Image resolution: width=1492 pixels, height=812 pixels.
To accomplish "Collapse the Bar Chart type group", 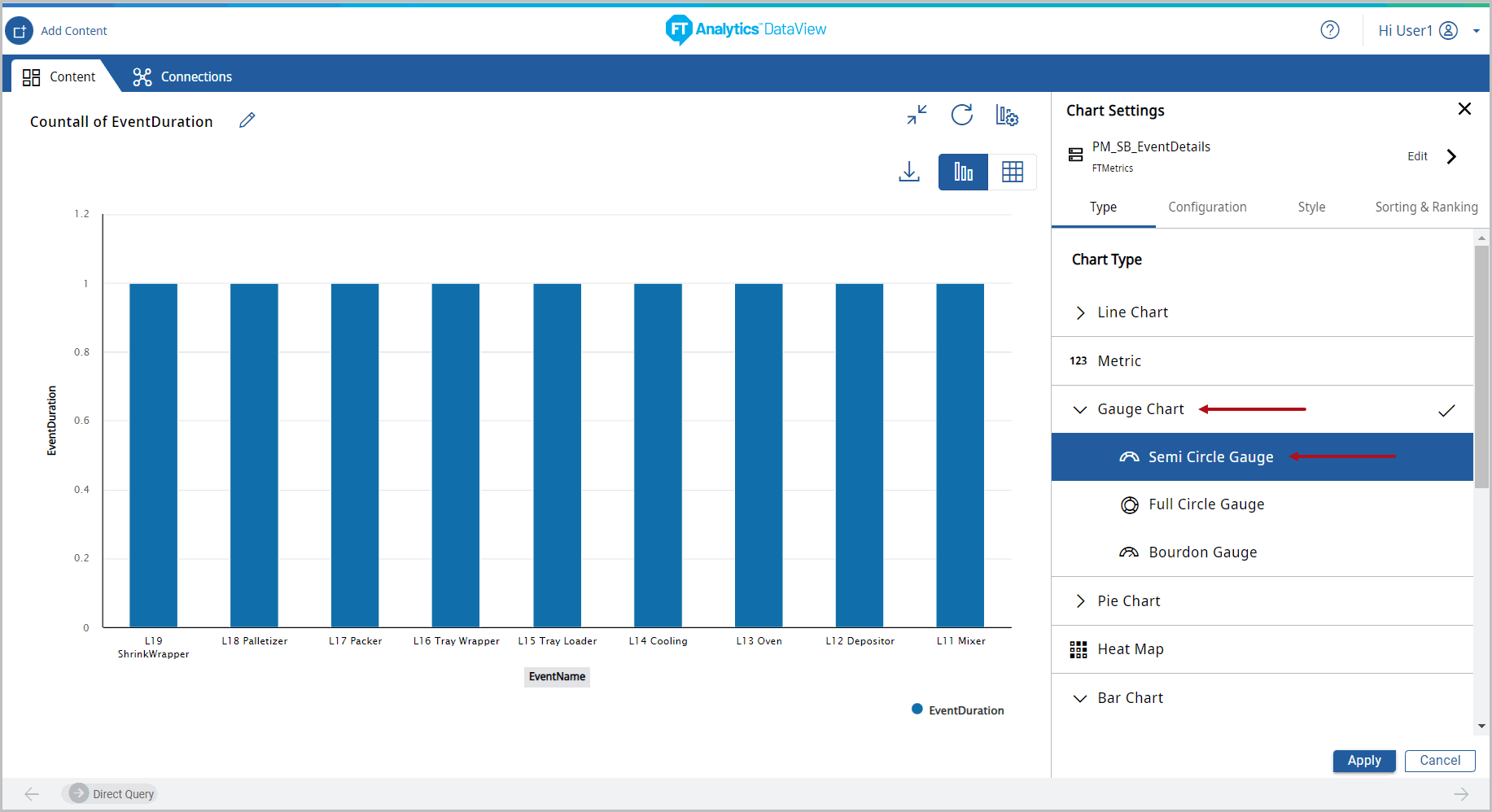I will click(1080, 698).
